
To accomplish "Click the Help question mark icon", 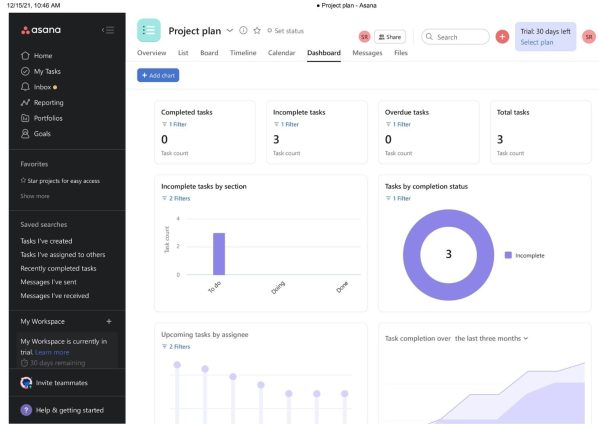I will (x=26, y=410).
